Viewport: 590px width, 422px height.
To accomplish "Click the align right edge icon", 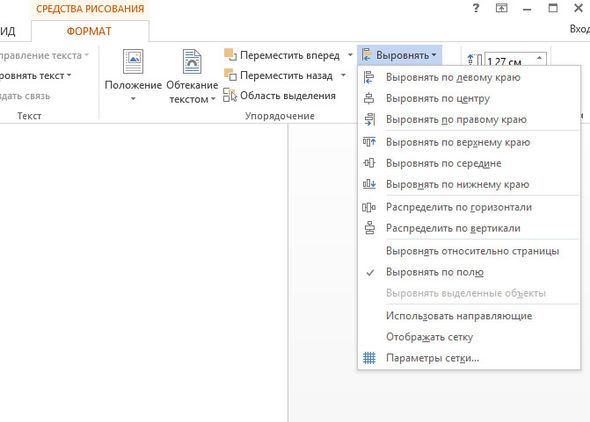I will (x=370, y=120).
